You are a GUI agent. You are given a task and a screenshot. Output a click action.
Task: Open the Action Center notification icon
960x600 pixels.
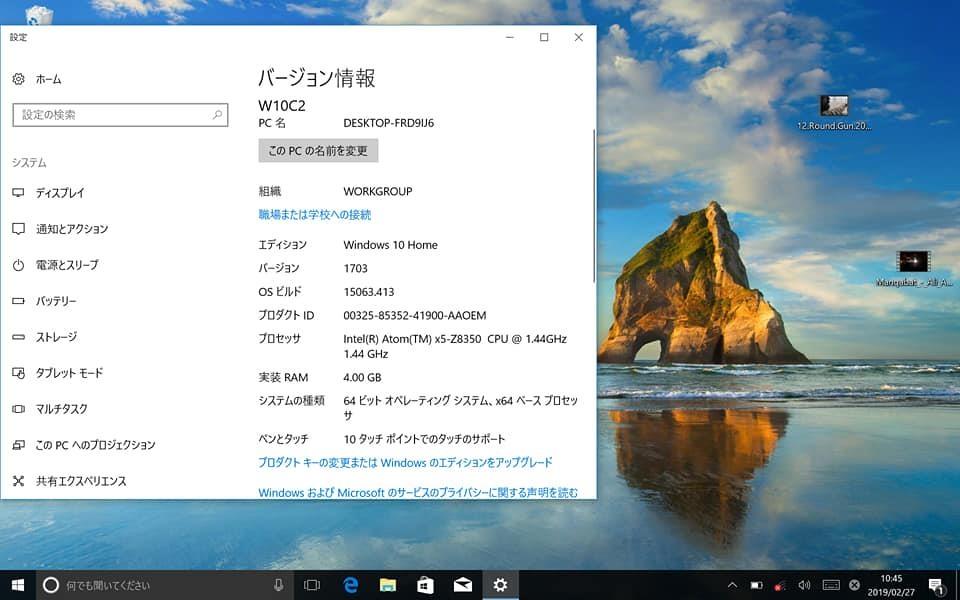click(937, 586)
